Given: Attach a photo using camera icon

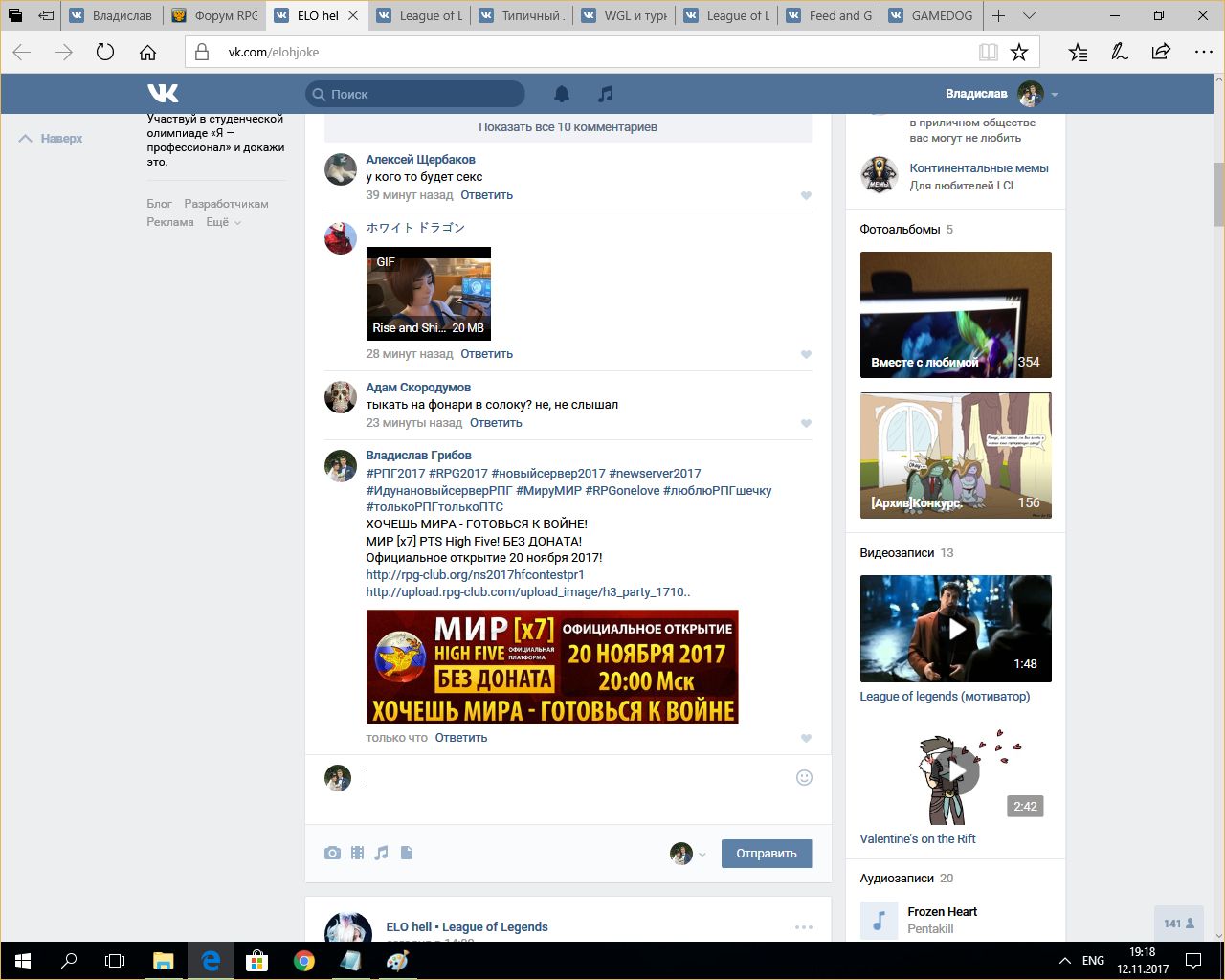Looking at the screenshot, I should [x=332, y=853].
